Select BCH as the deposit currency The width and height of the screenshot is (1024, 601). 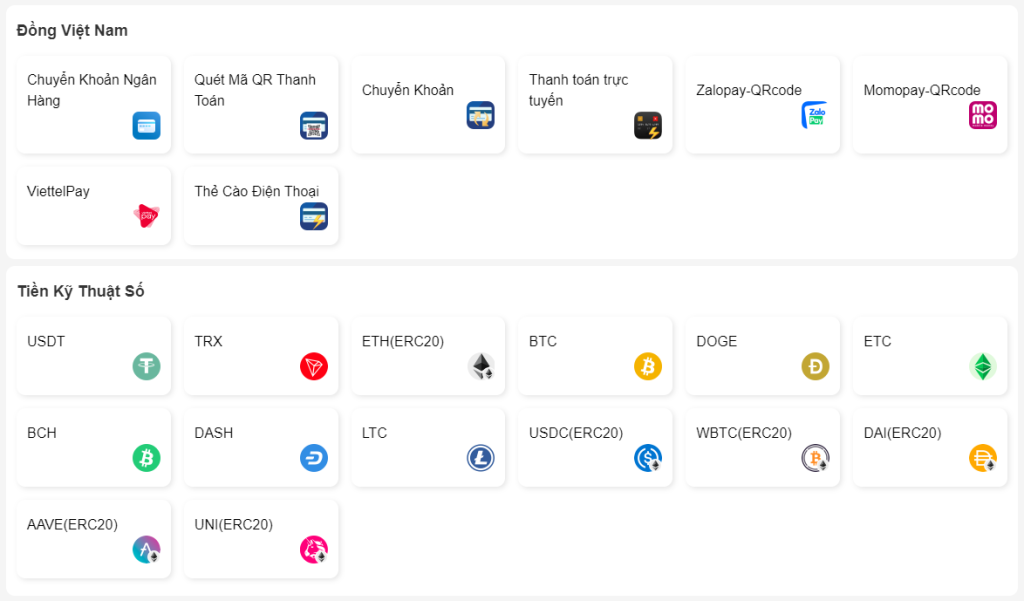click(93, 447)
